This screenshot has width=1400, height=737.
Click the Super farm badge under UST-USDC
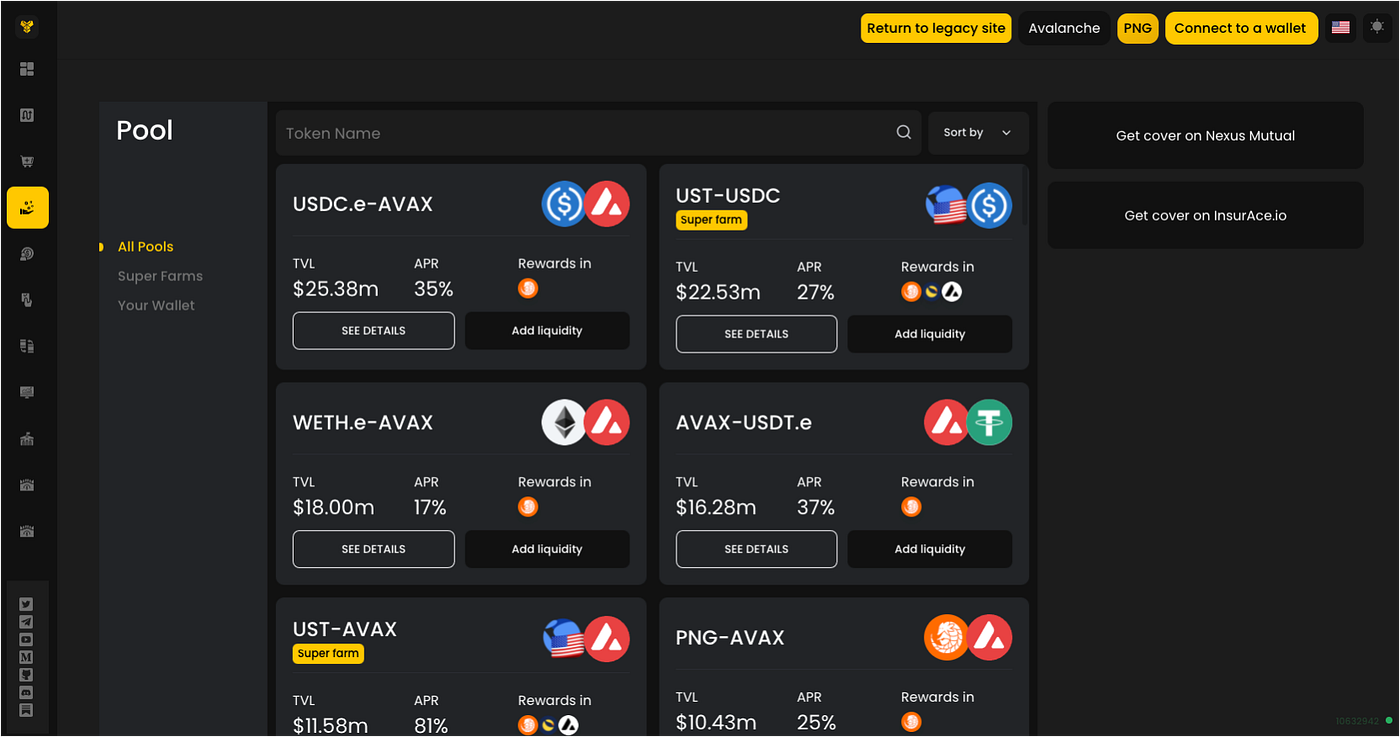point(711,220)
